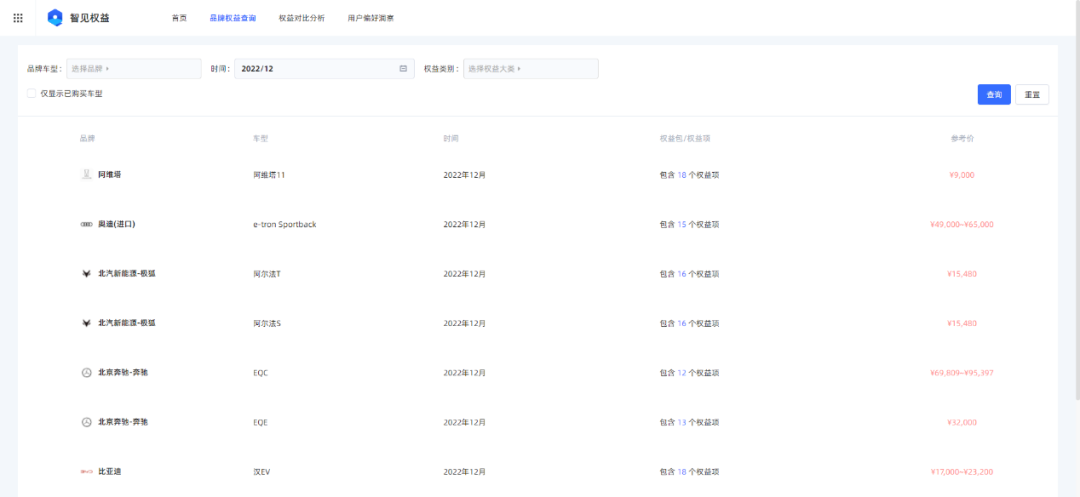The image size is (1080, 497).
Task: Click the 重置 reset button
Action: click(x=1032, y=94)
